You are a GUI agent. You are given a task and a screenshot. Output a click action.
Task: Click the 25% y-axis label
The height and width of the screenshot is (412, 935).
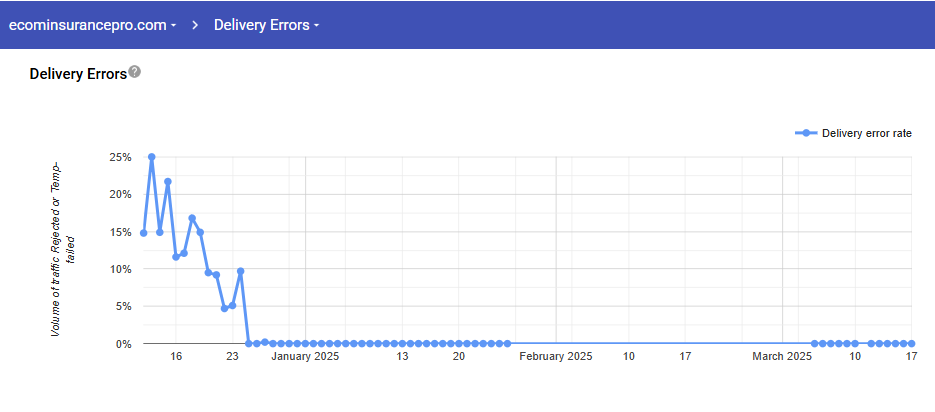pyautogui.click(x=121, y=157)
